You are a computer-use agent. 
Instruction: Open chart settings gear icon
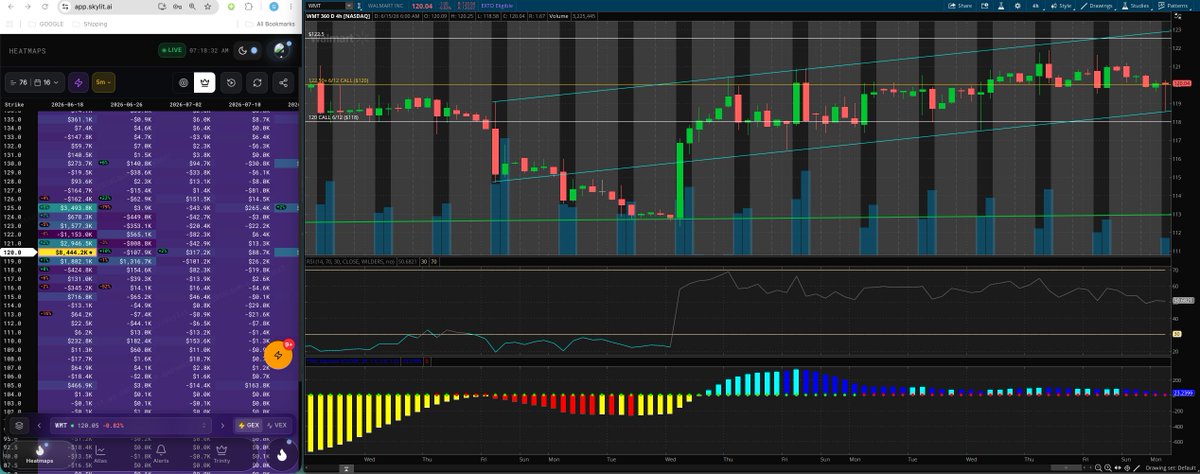1017,6
